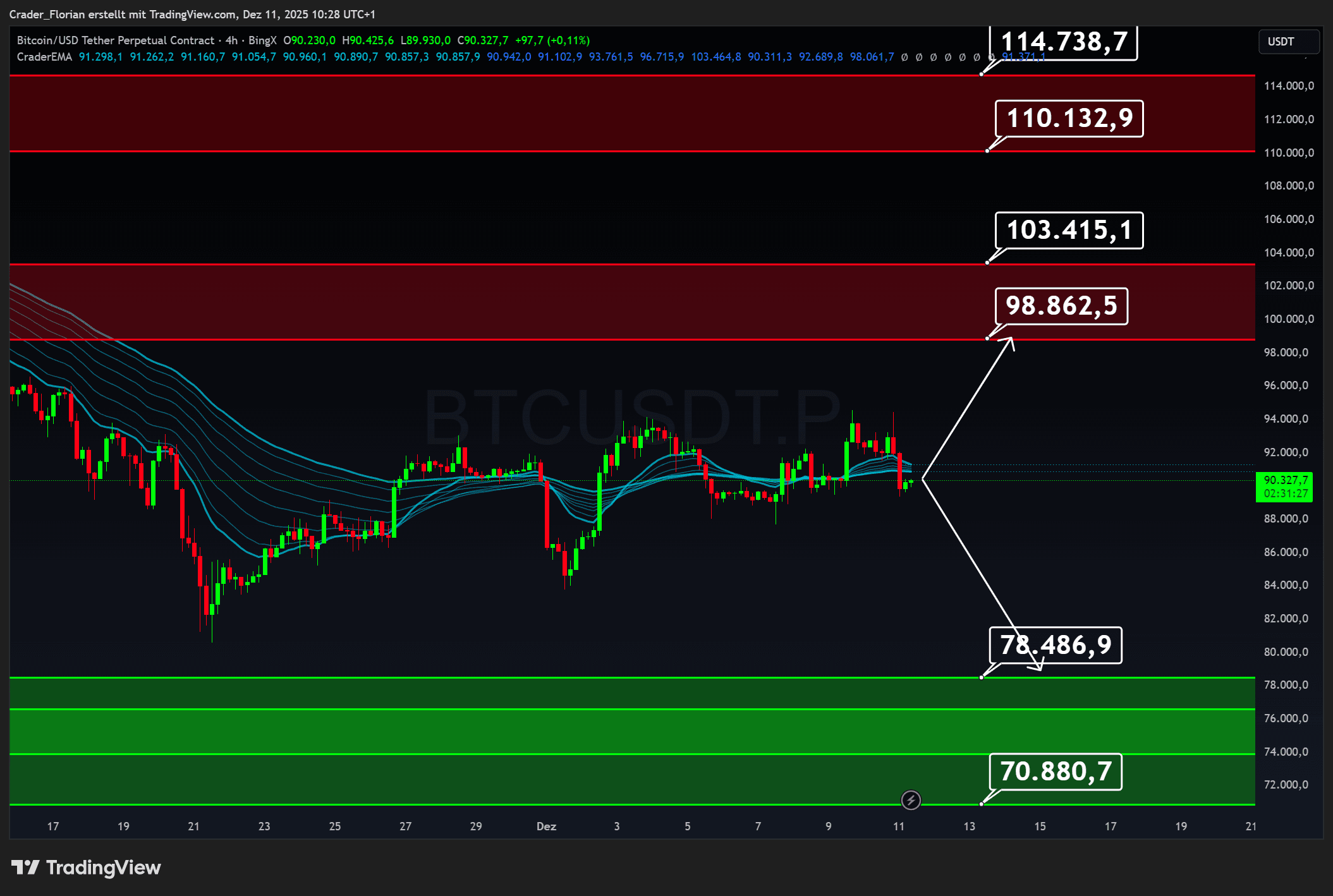Click inside the upper red resistance zone
The height and width of the screenshot is (896, 1333).
pyautogui.click(x=506, y=114)
